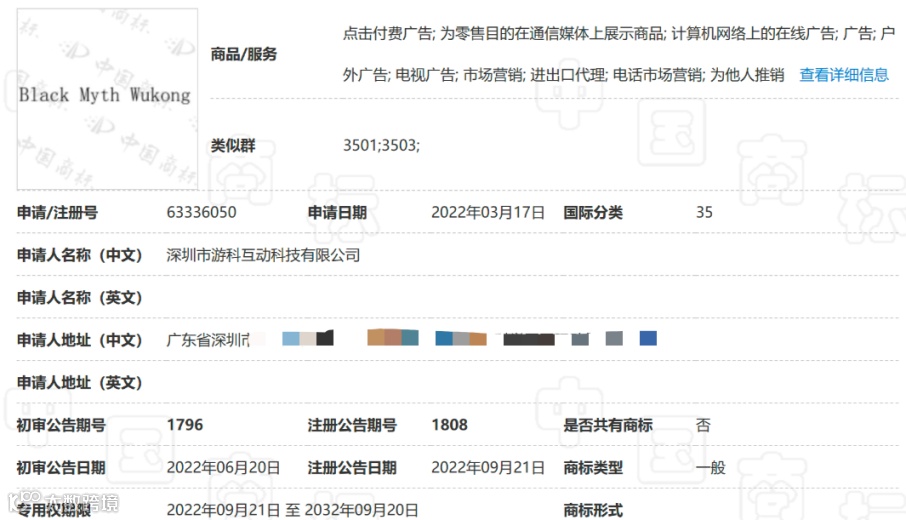
Task: Click the 申请人地址（中文） label
Action: [x=79, y=340]
